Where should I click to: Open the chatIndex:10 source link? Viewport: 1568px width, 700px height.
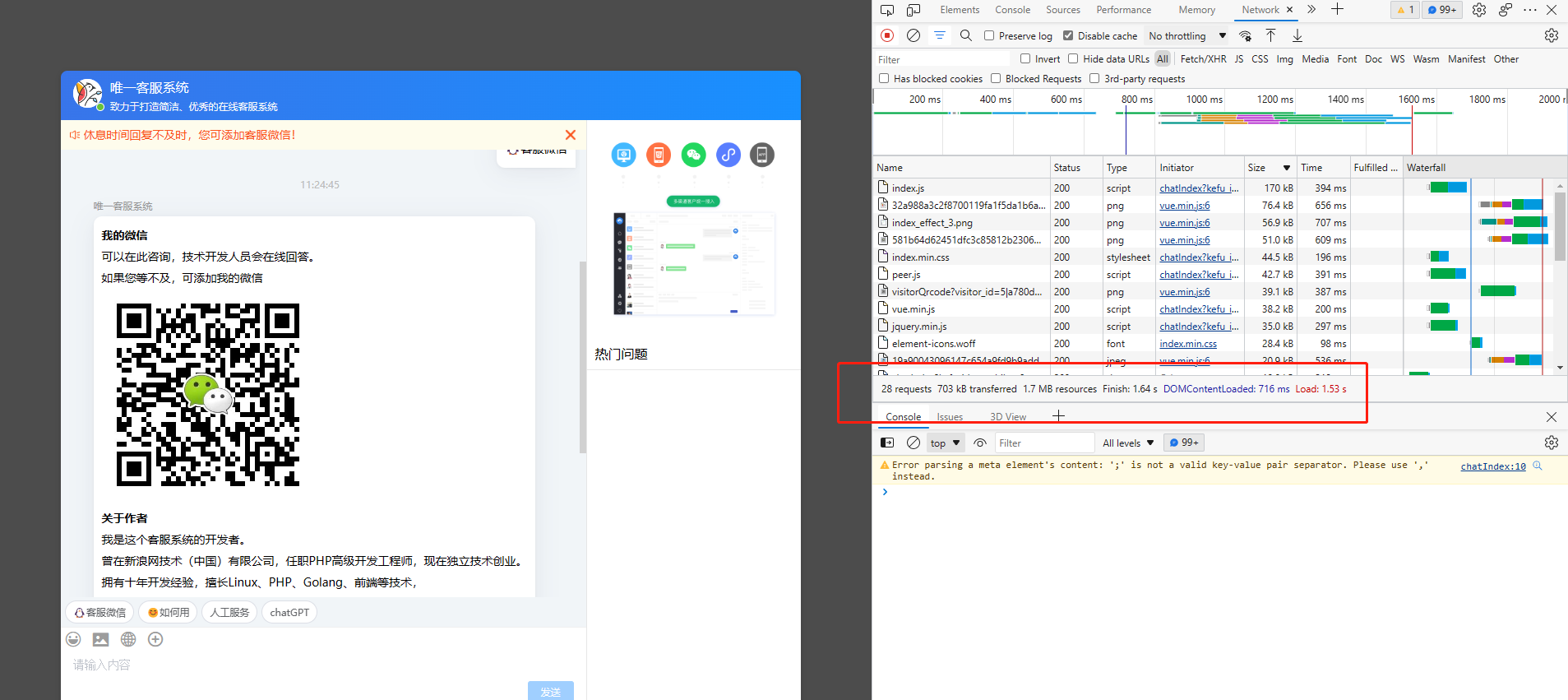point(1493,466)
